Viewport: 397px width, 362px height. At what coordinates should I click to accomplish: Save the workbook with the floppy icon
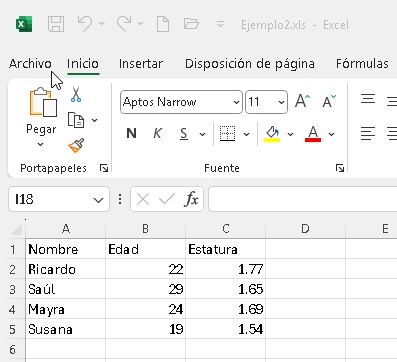[56, 24]
